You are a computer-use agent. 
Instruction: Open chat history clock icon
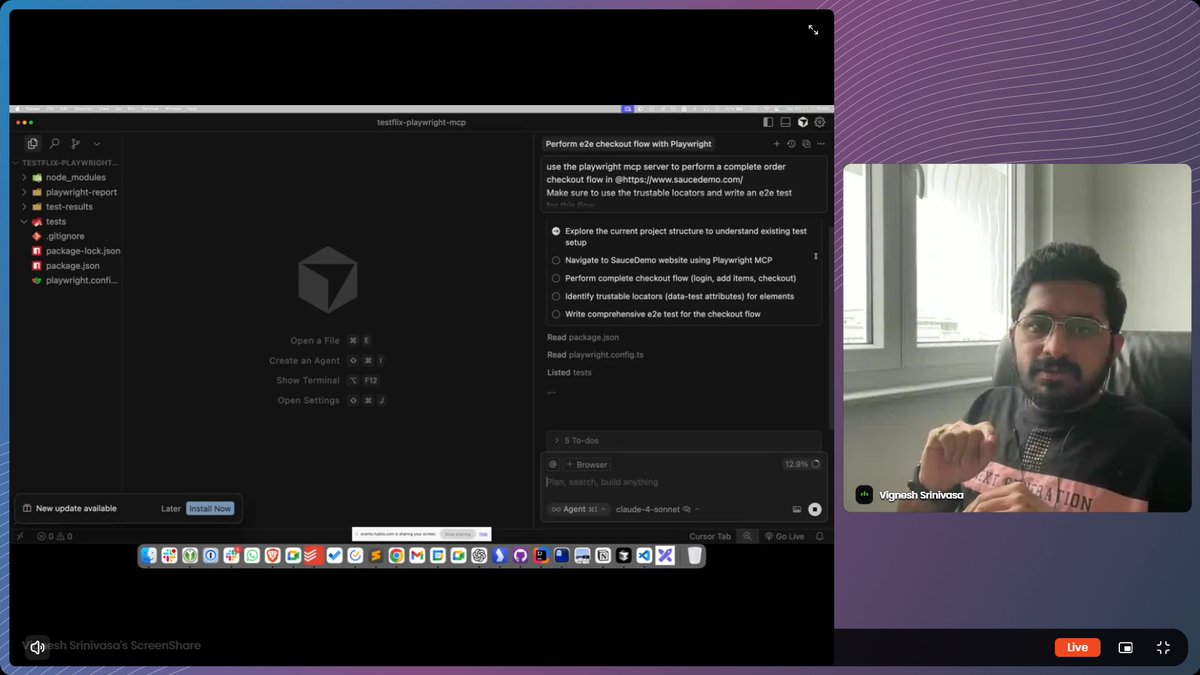pos(791,144)
